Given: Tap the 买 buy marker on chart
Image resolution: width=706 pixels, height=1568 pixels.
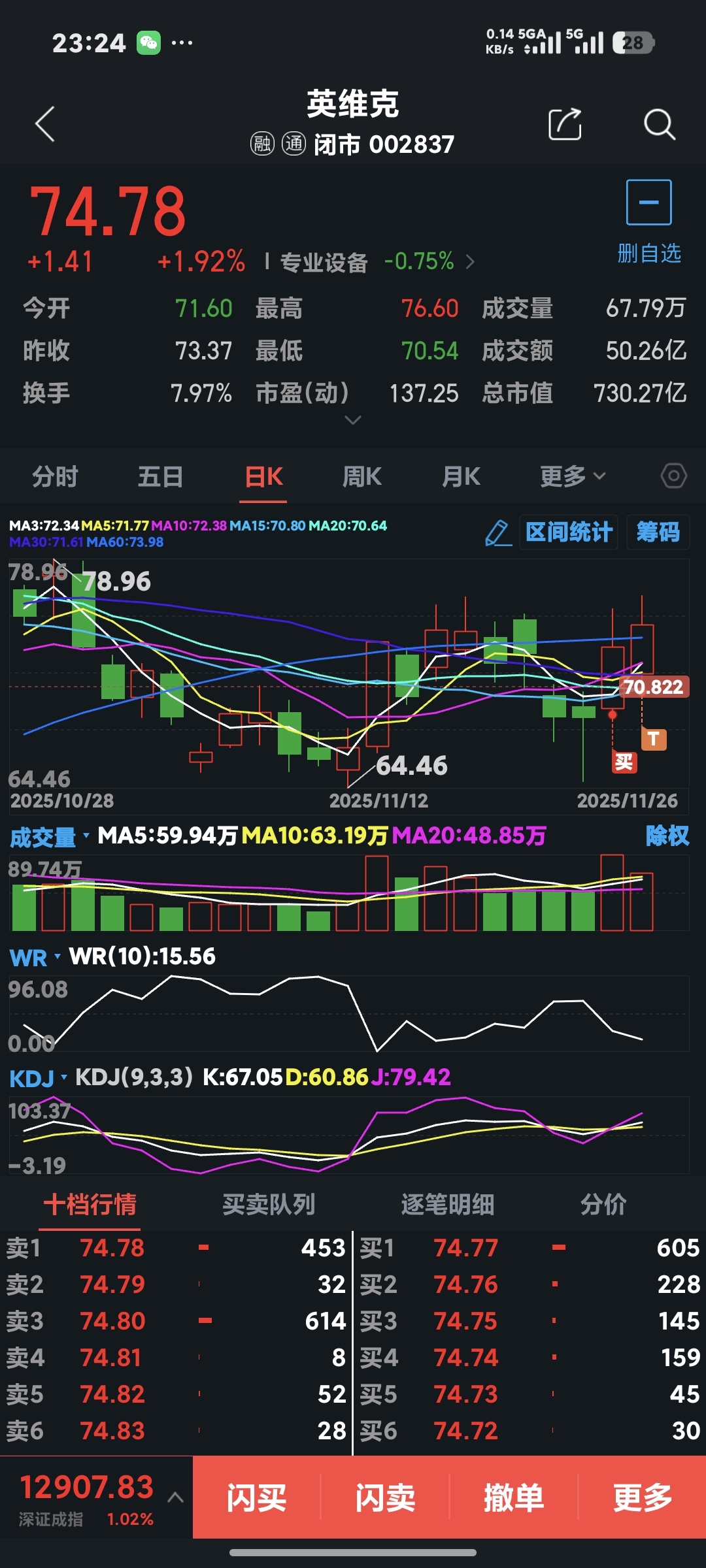Looking at the screenshot, I should (x=624, y=762).
